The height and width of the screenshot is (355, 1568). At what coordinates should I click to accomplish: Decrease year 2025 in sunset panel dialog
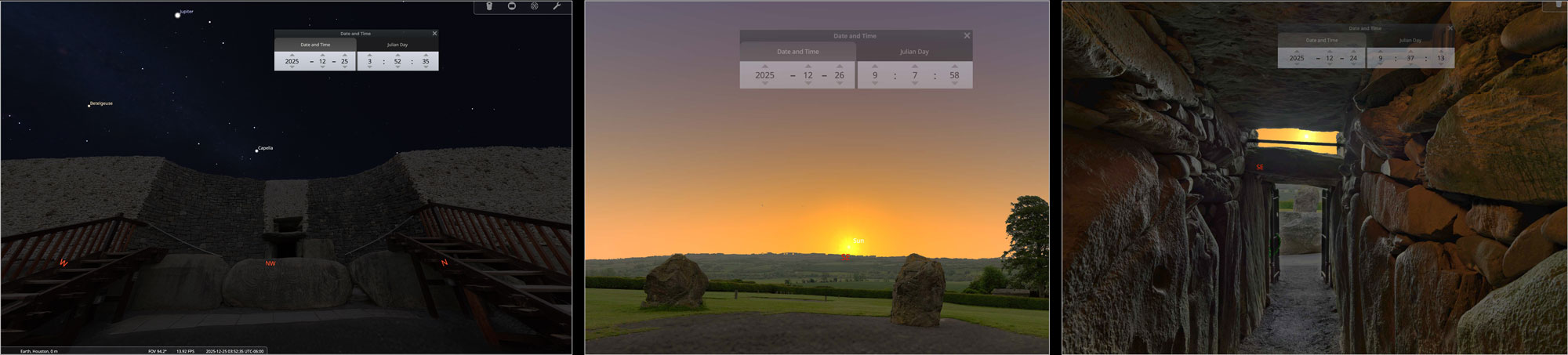click(764, 84)
